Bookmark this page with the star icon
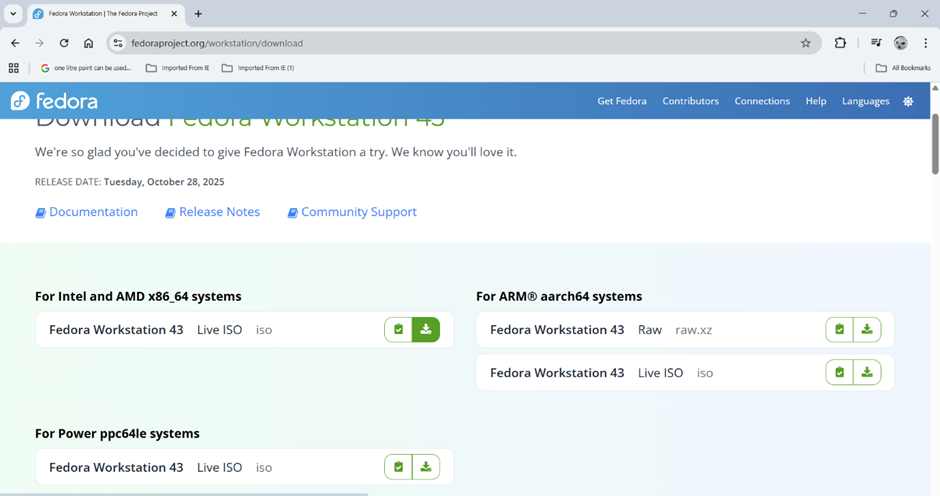The image size is (940, 496). (x=805, y=43)
